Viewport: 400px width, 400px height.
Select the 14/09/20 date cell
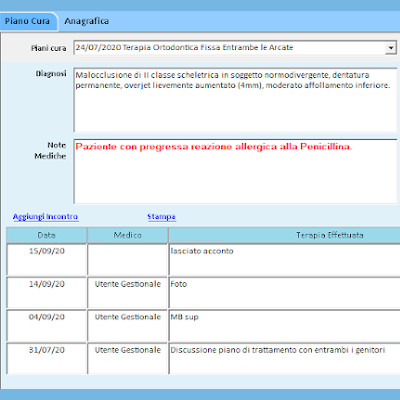[46, 292]
